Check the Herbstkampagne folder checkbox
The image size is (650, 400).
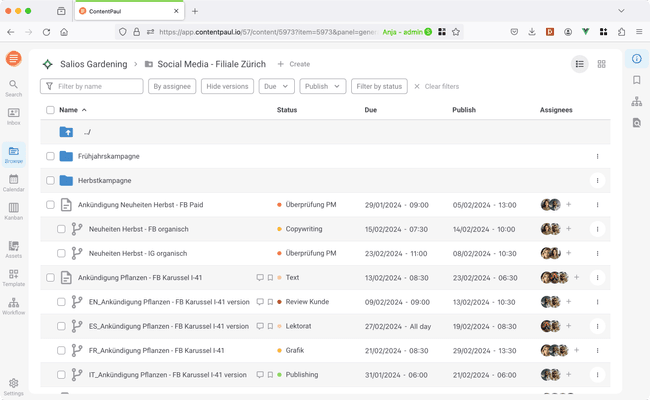pos(50,180)
